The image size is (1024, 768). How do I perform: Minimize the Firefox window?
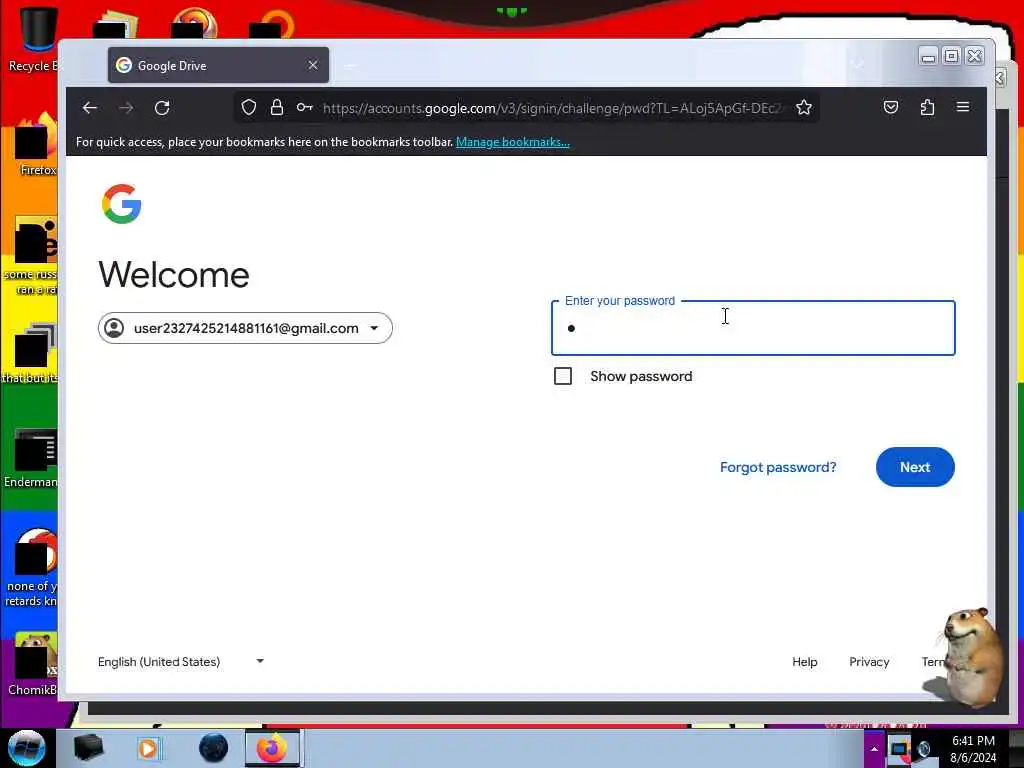pos(928,56)
